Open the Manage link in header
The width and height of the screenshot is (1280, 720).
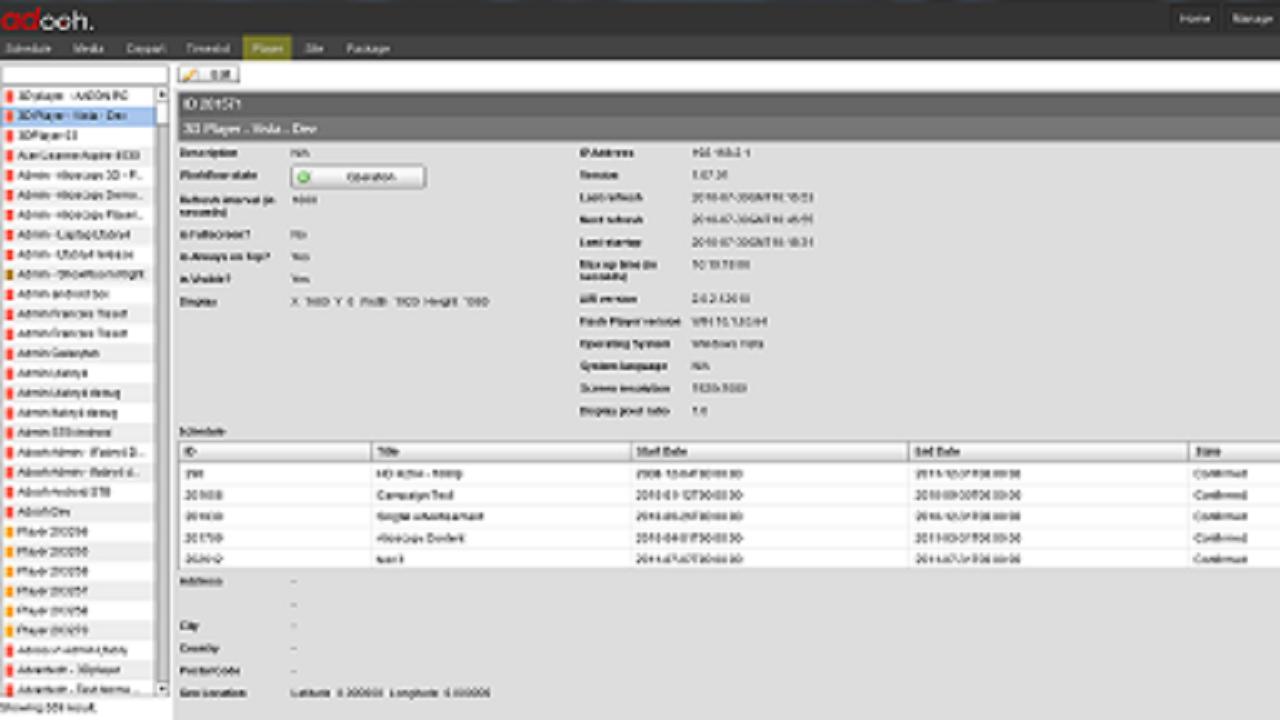pos(1252,19)
